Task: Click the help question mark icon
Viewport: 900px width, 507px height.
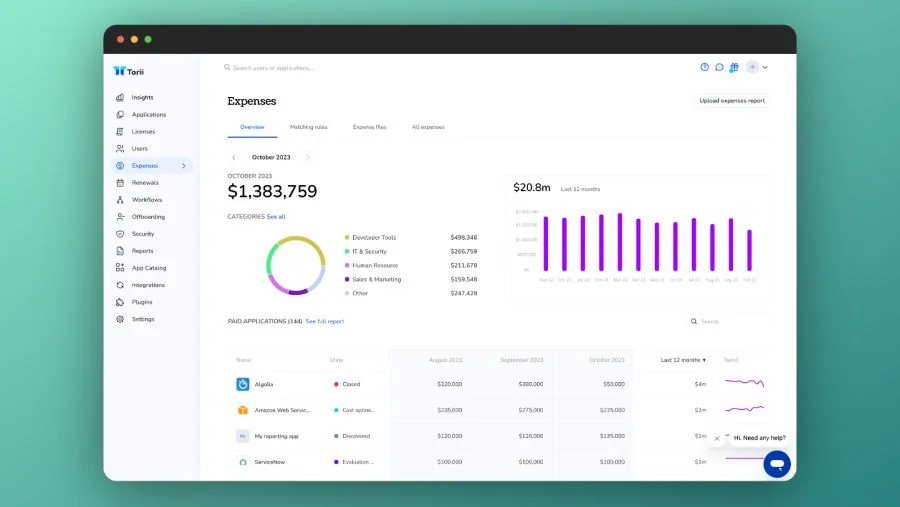Action: click(x=704, y=67)
